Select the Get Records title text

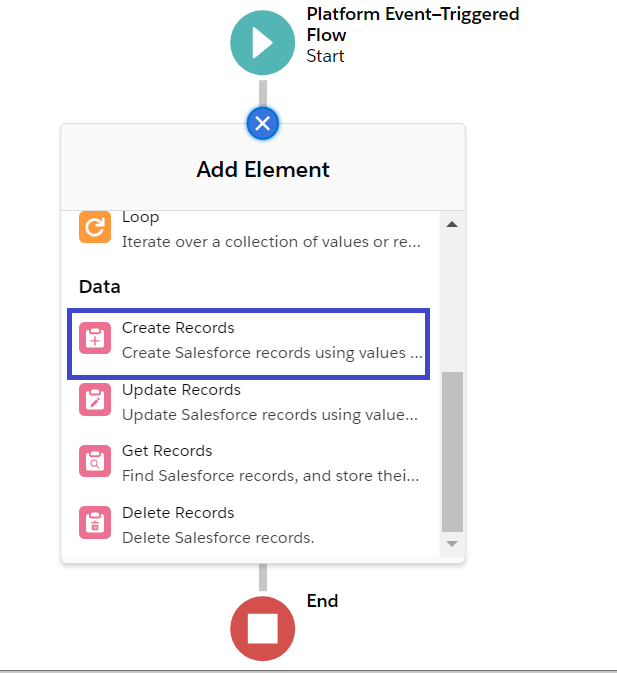pyautogui.click(x=167, y=451)
